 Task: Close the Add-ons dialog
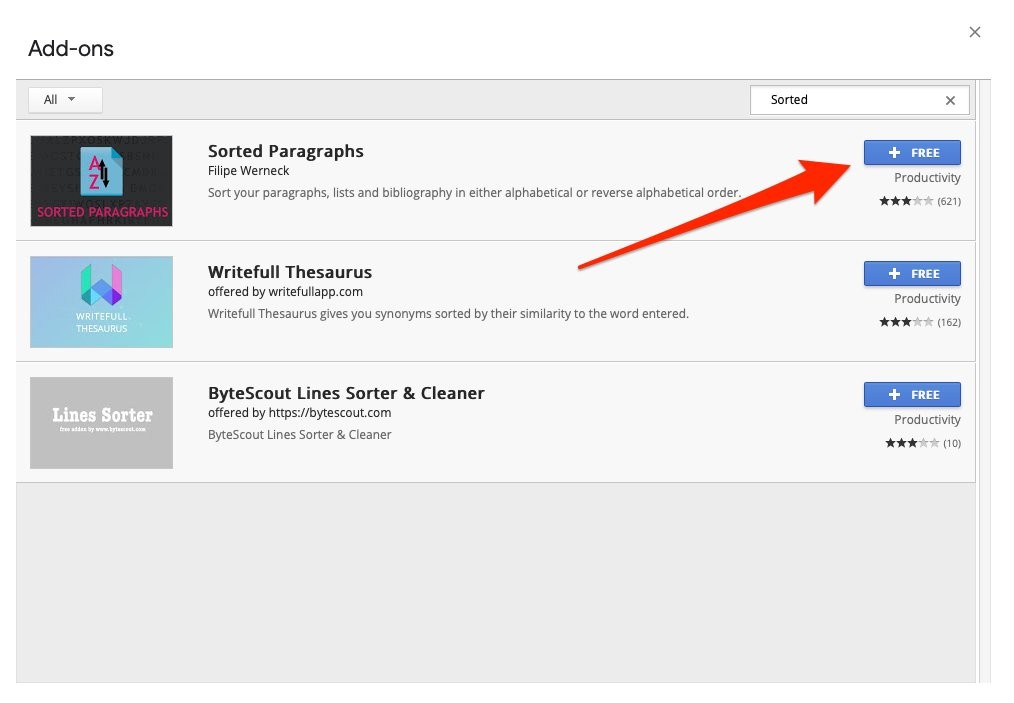[x=975, y=32]
